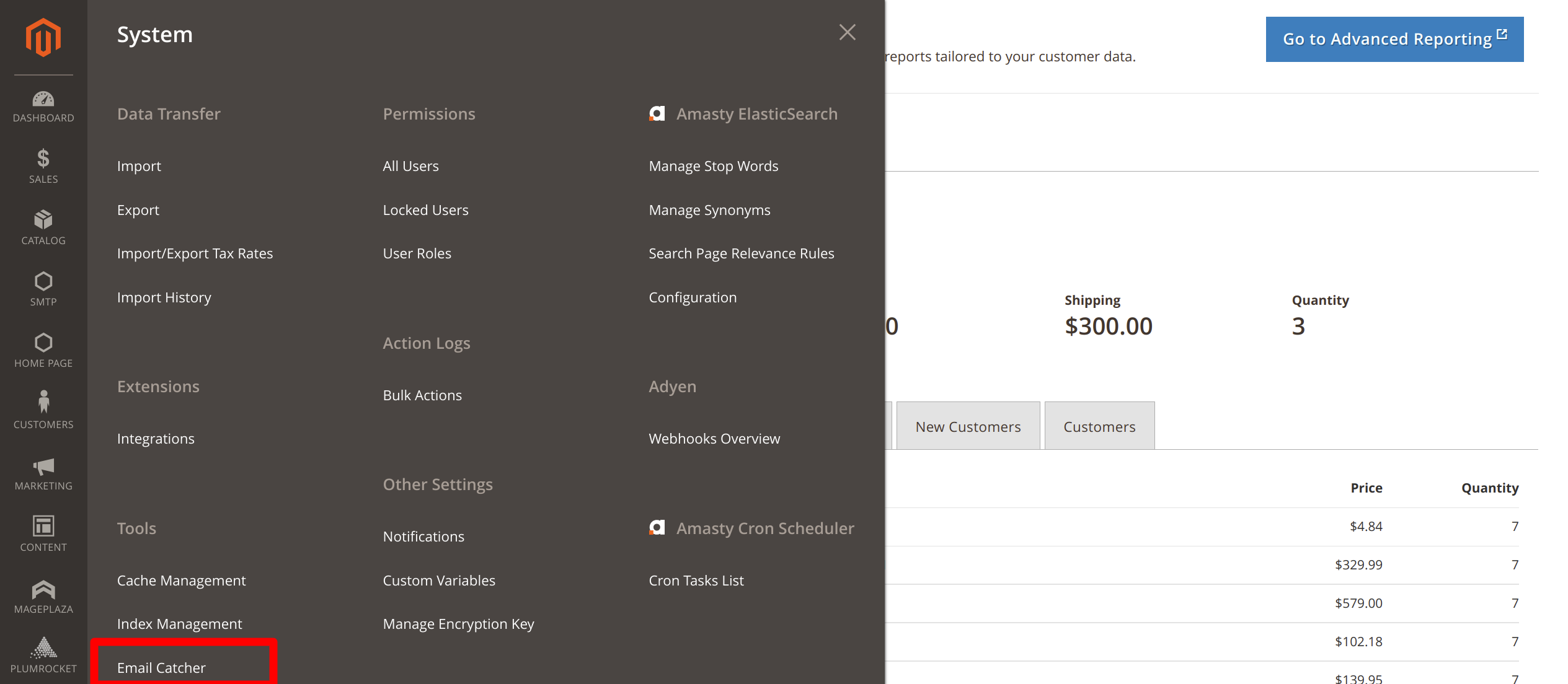Screen dimensions: 1568x684
Task: Click the Magento logo
Action: pos(43,37)
